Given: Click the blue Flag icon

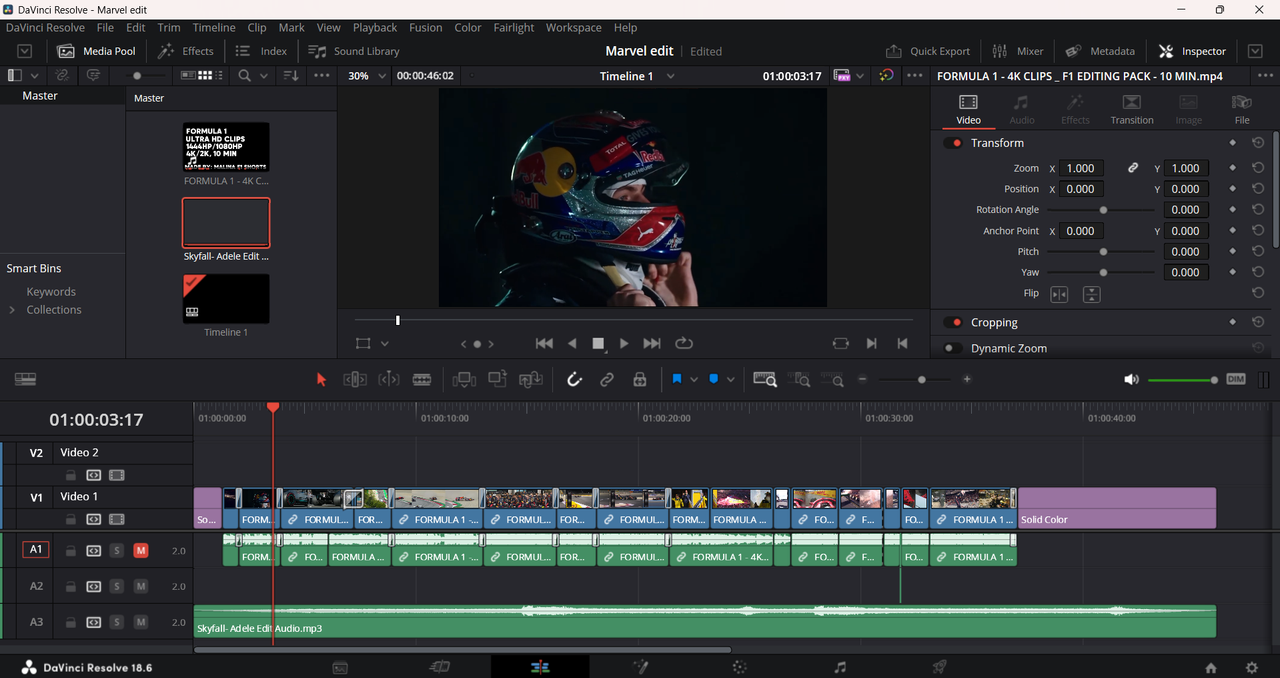Looking at the screenshot, I should tap(677, 380).
